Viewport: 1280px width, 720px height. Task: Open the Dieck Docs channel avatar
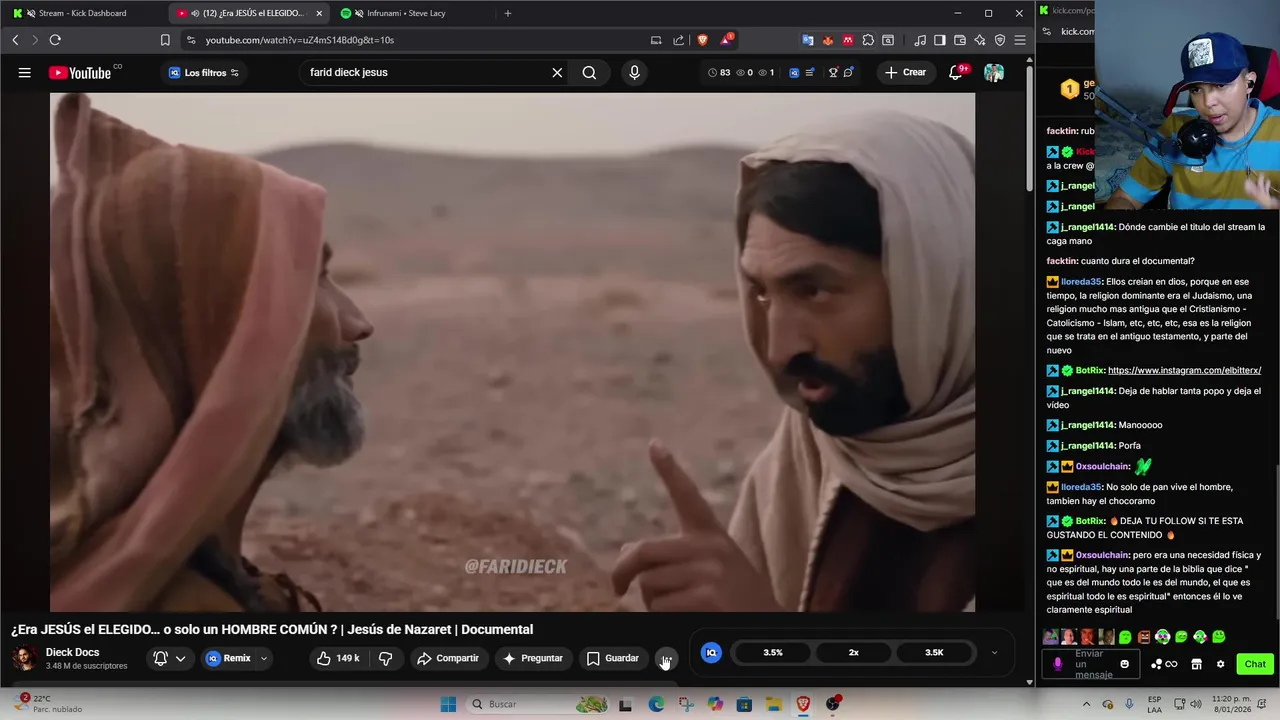click(25, 658)
